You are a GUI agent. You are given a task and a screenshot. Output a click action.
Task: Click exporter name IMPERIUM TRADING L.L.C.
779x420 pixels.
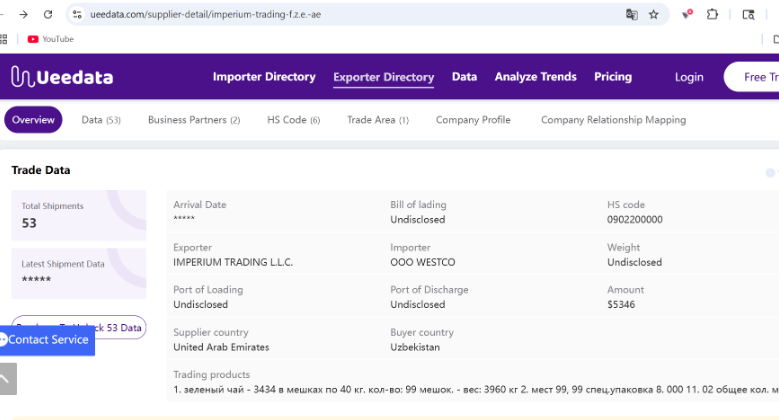pos(233,262)
